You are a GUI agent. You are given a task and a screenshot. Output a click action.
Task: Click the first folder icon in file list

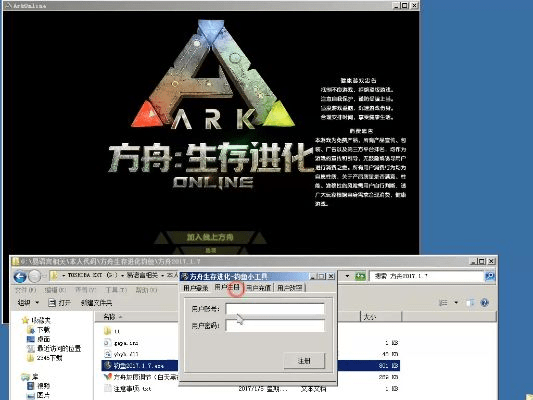pos(107,330)
